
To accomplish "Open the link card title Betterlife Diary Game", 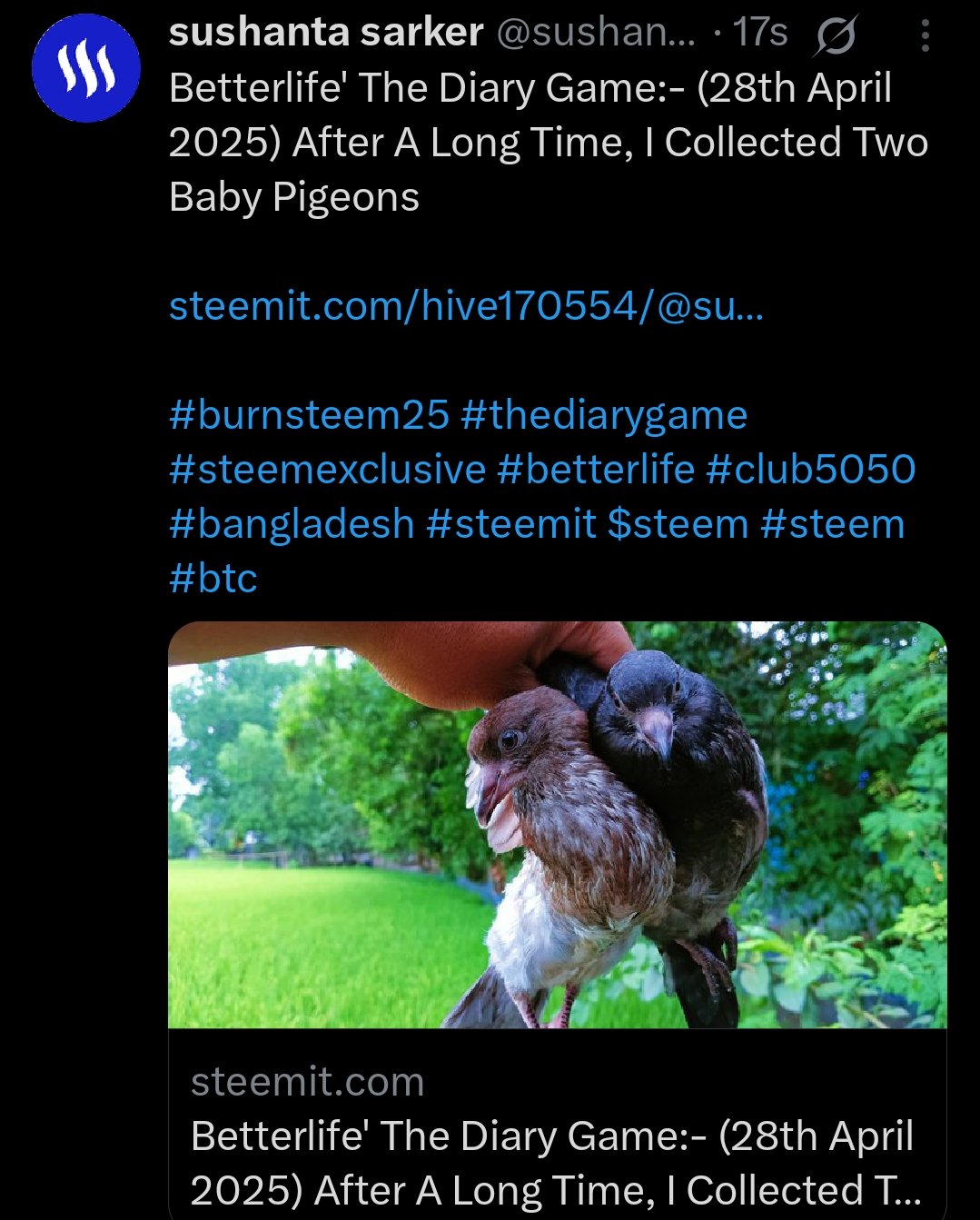I will point(556,1164).
